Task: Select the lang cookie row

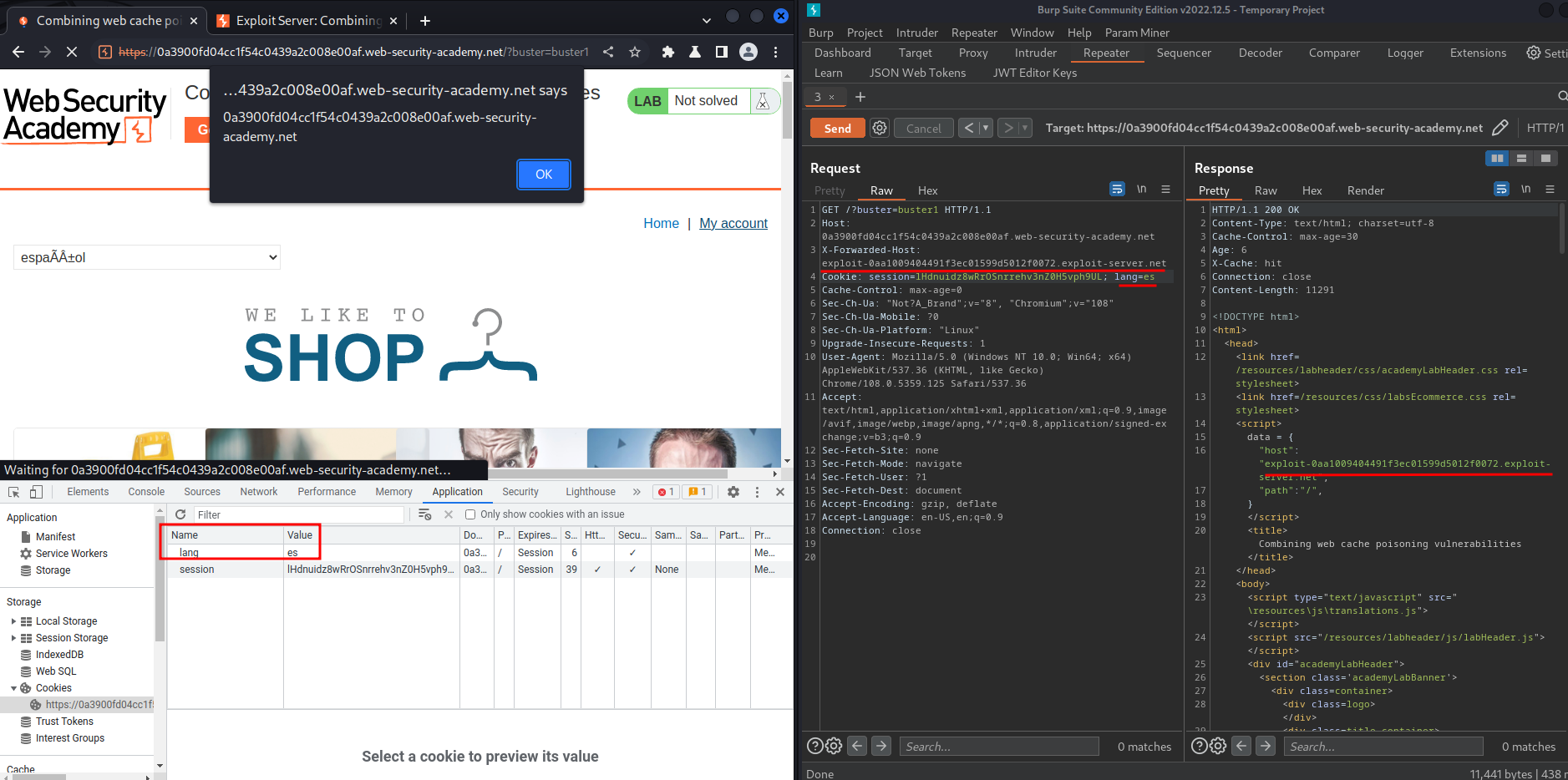Action: [480, 553]
